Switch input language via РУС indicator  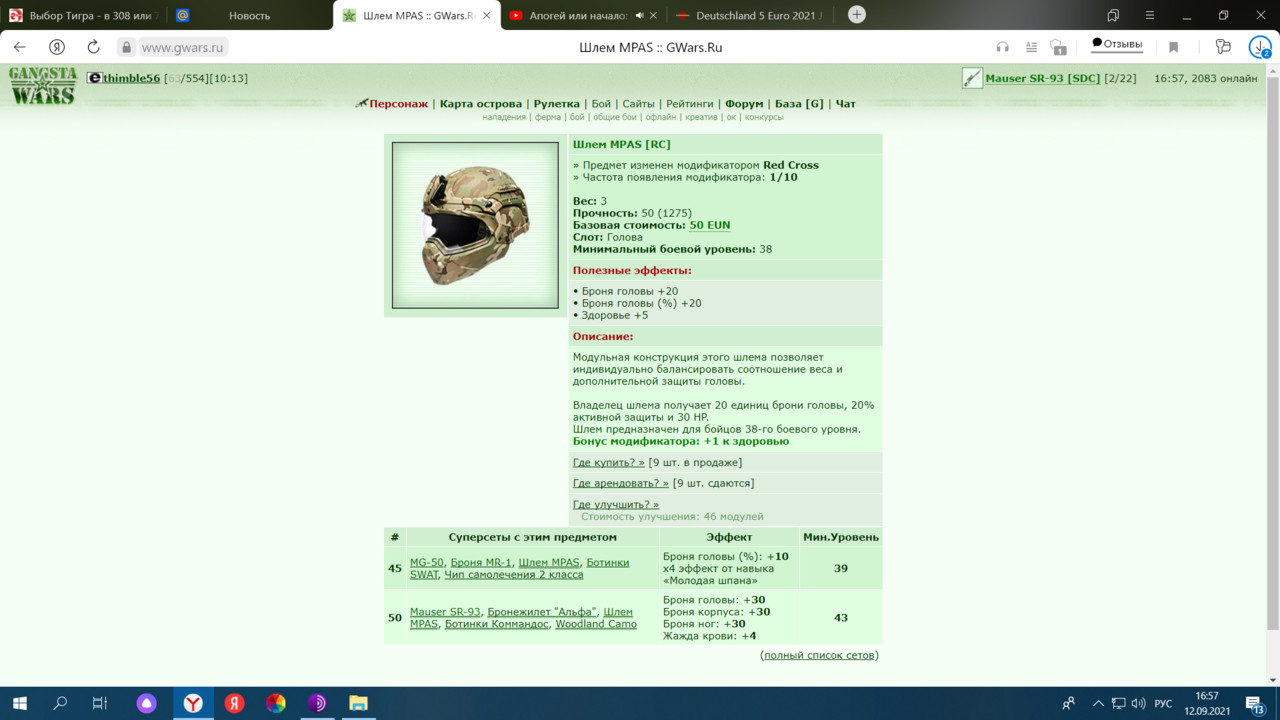pos(1163,704)
